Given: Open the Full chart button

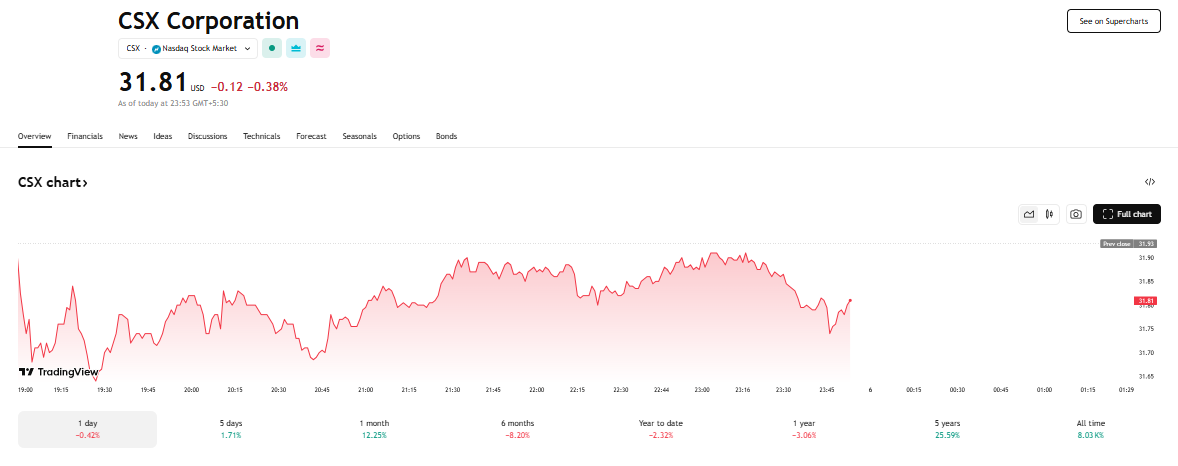Looking at the screenshot, I should click(1126, 214).
